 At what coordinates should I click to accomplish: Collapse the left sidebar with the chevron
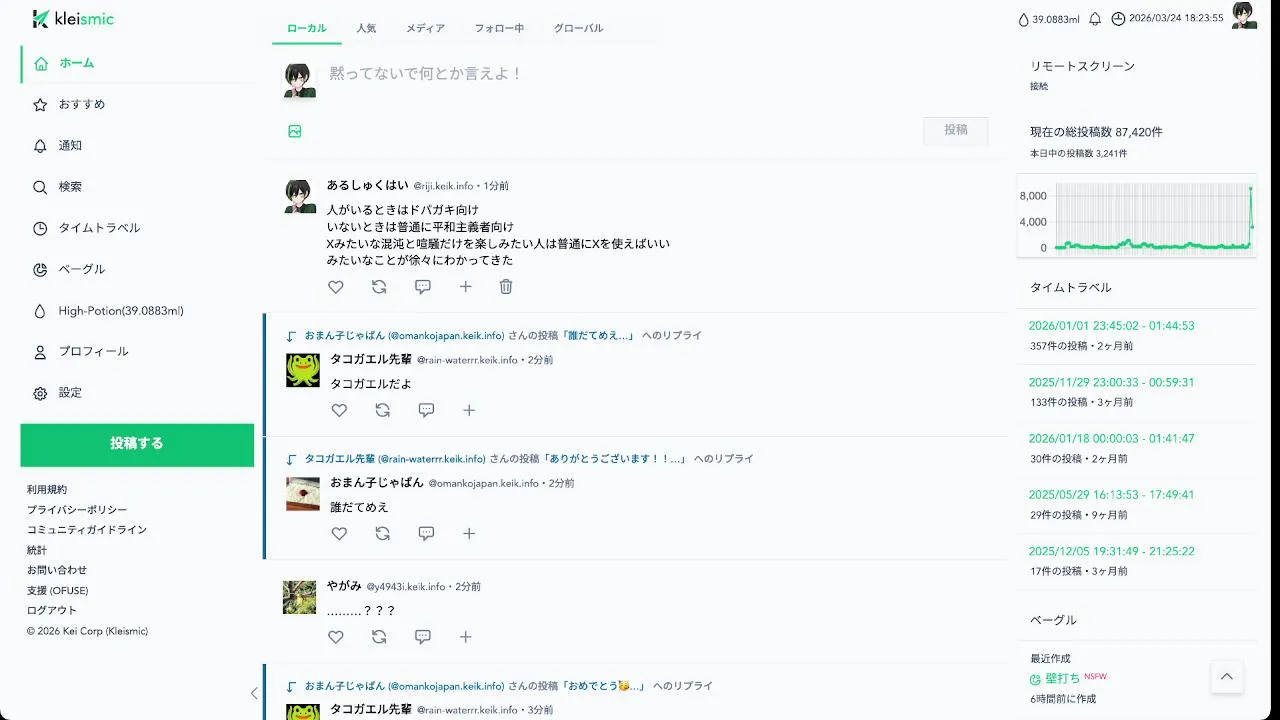(254, 693)
